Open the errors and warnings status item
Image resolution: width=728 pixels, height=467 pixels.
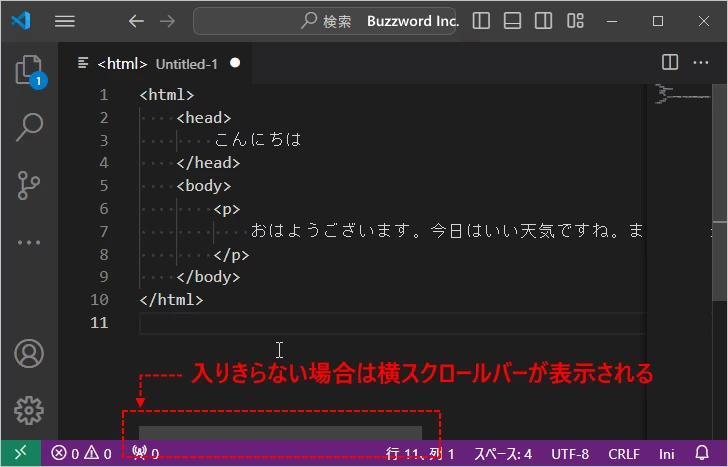click(x=81, y=453)
